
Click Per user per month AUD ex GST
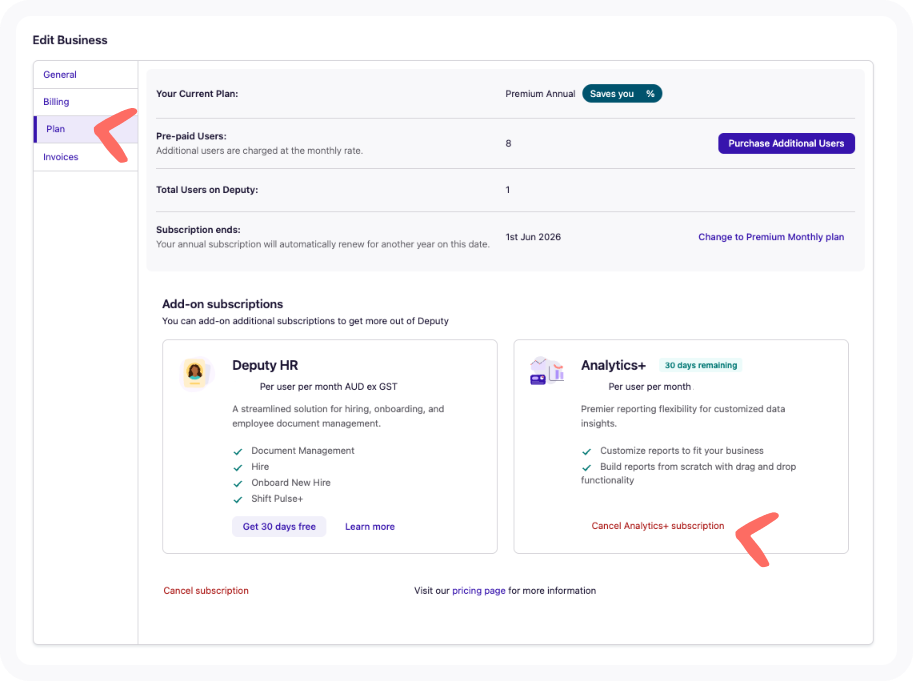[328, 386]
